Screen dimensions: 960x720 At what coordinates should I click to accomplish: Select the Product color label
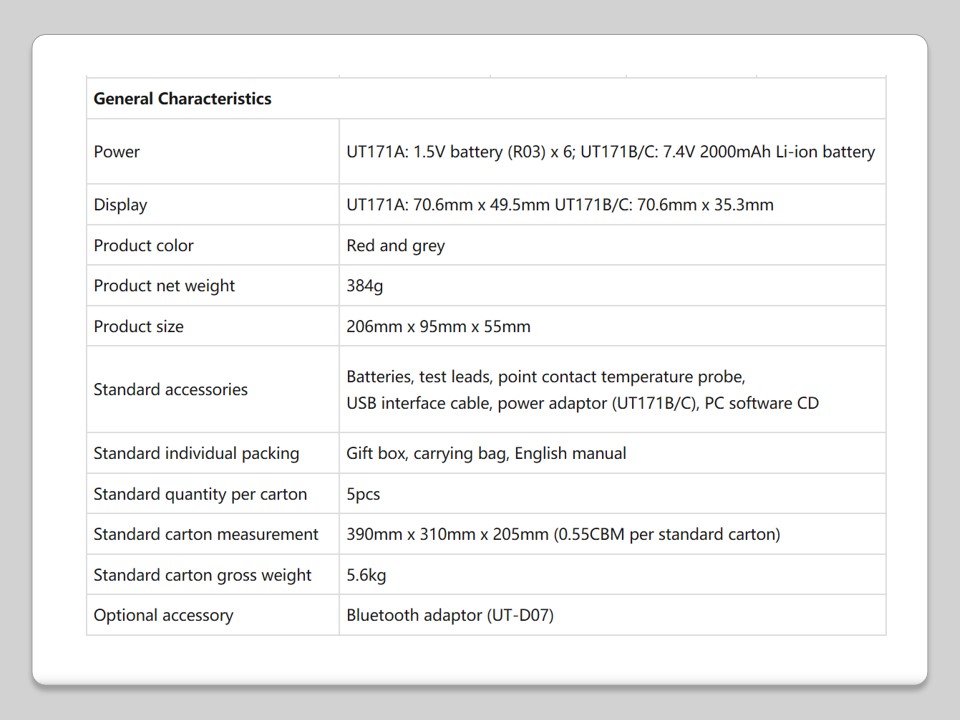click(143, 246)
